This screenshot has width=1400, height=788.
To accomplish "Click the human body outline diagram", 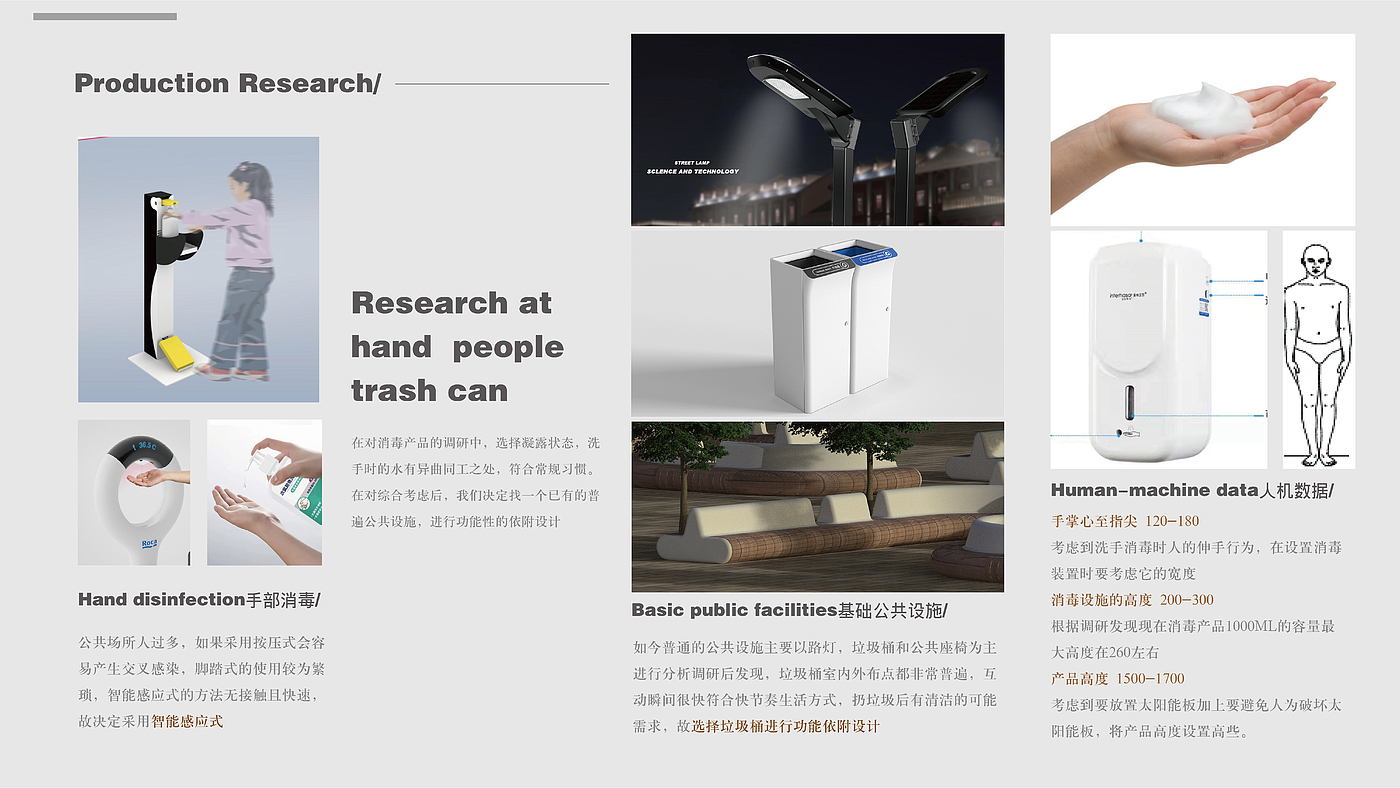I will tap(1318, 350).
